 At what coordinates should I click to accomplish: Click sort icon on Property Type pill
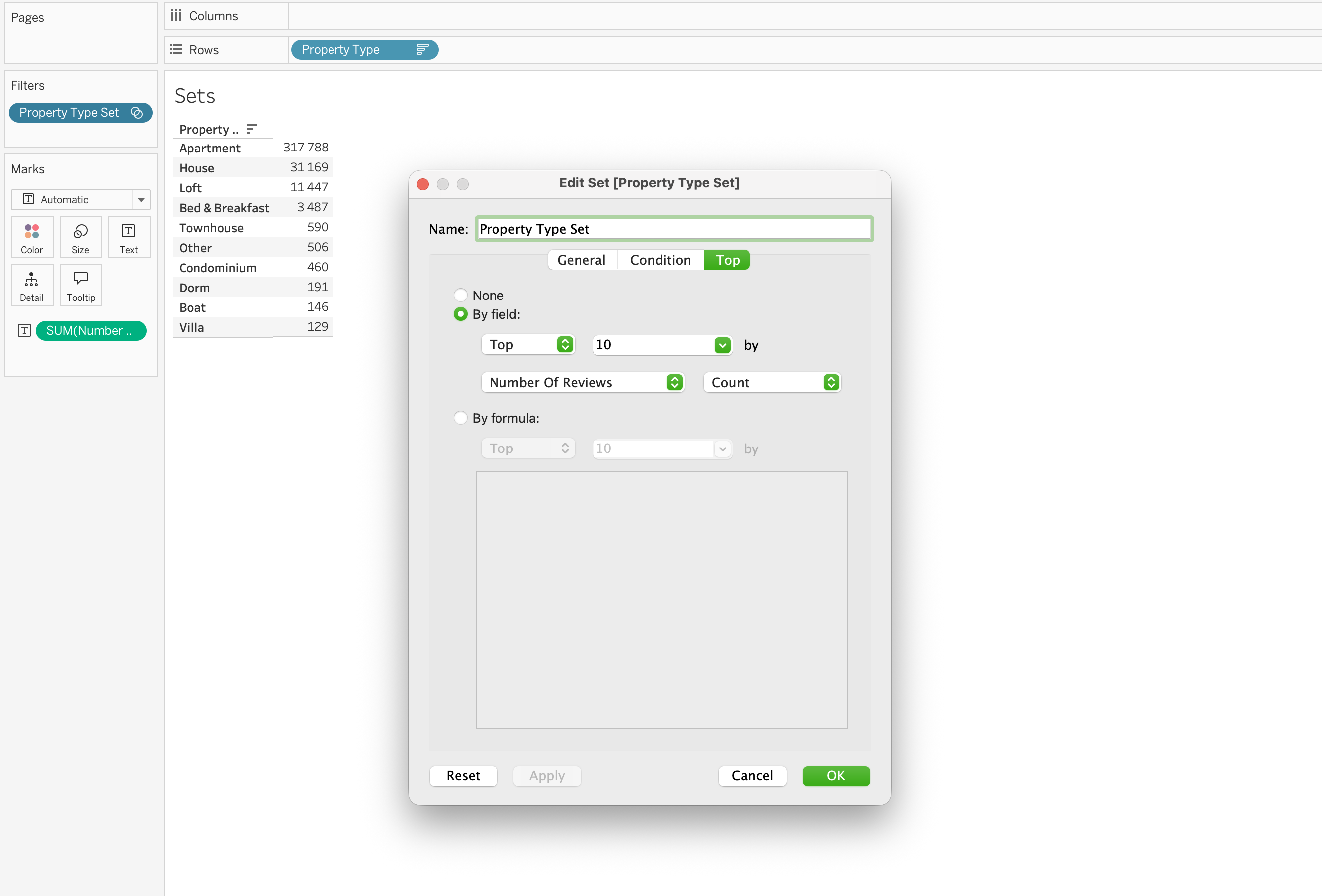pos(422,50)
